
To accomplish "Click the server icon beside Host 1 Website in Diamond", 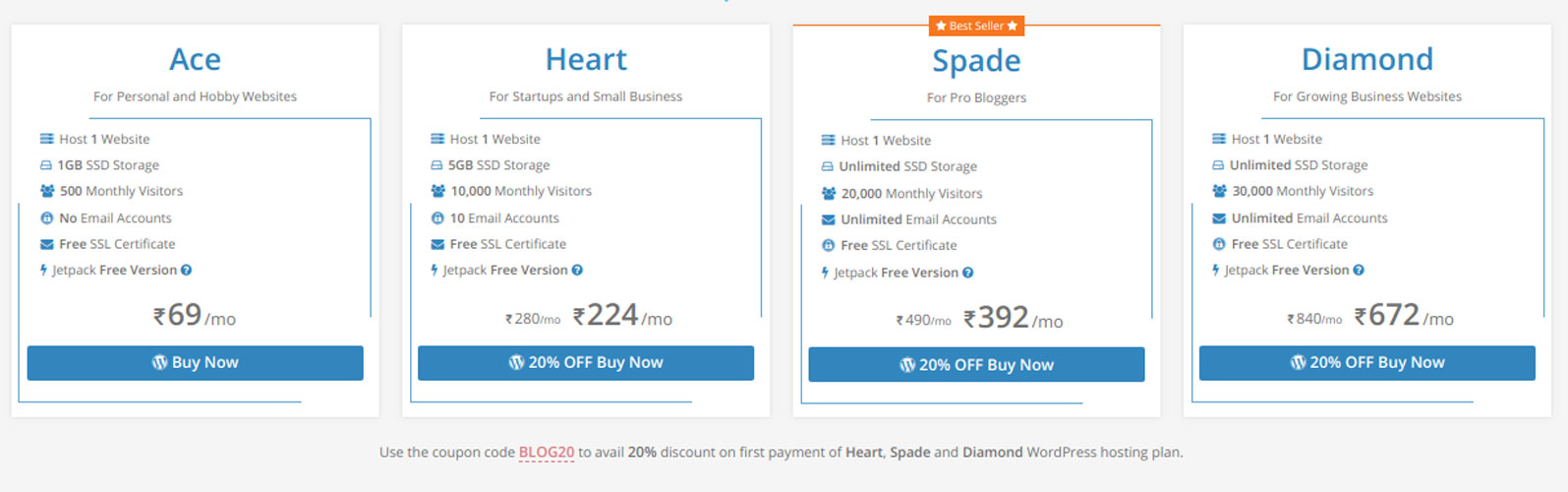I will click(1219, 139).
